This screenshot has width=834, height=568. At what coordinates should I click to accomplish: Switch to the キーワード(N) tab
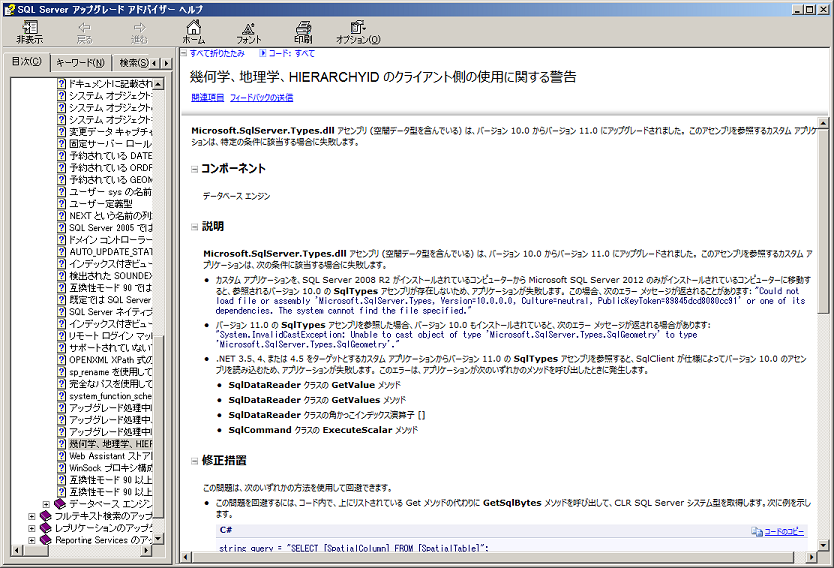pos(79,62)
